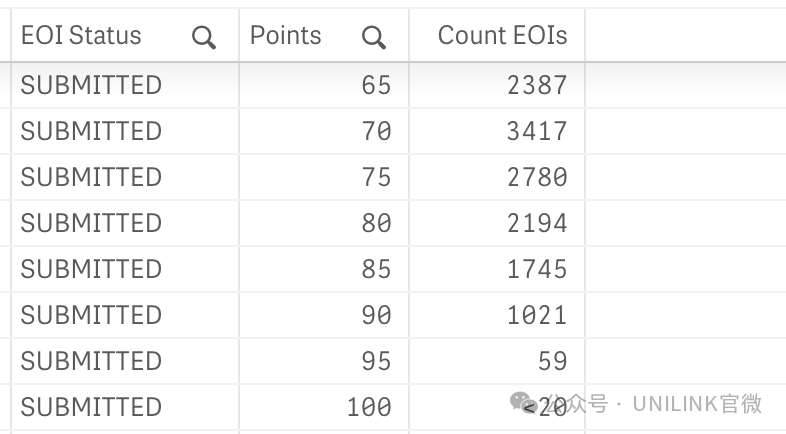Select the Points value 100
Image resolution: width=786 pixels, height=434 pixels.
pos(369,407)
